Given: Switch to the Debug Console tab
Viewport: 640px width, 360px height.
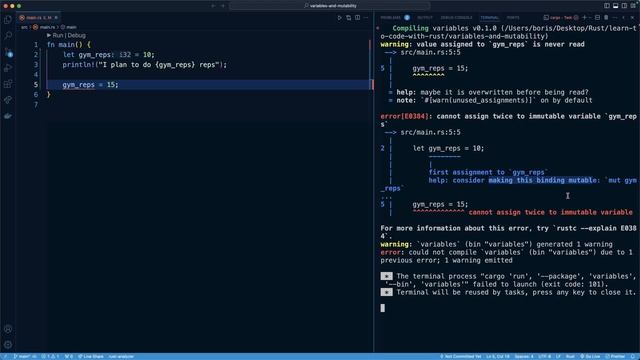Looking at the screenshot, I should coord(456,18).
